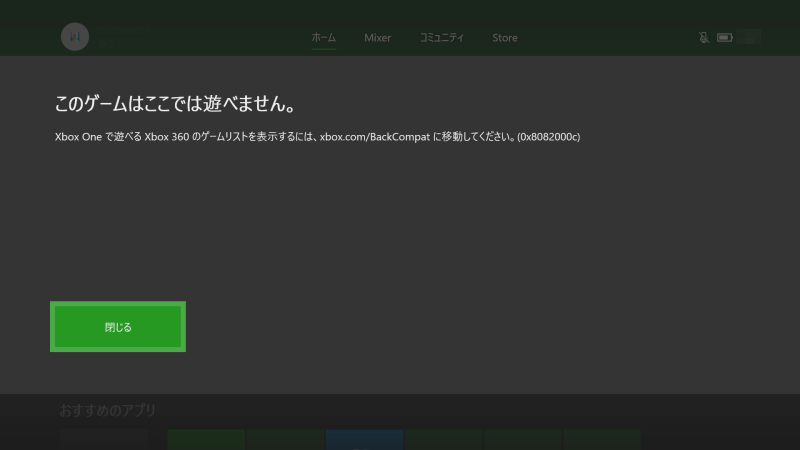The height and width of the screenshot is (450, 800).
Task: Go to the Store tab
Action: (505, 38)
